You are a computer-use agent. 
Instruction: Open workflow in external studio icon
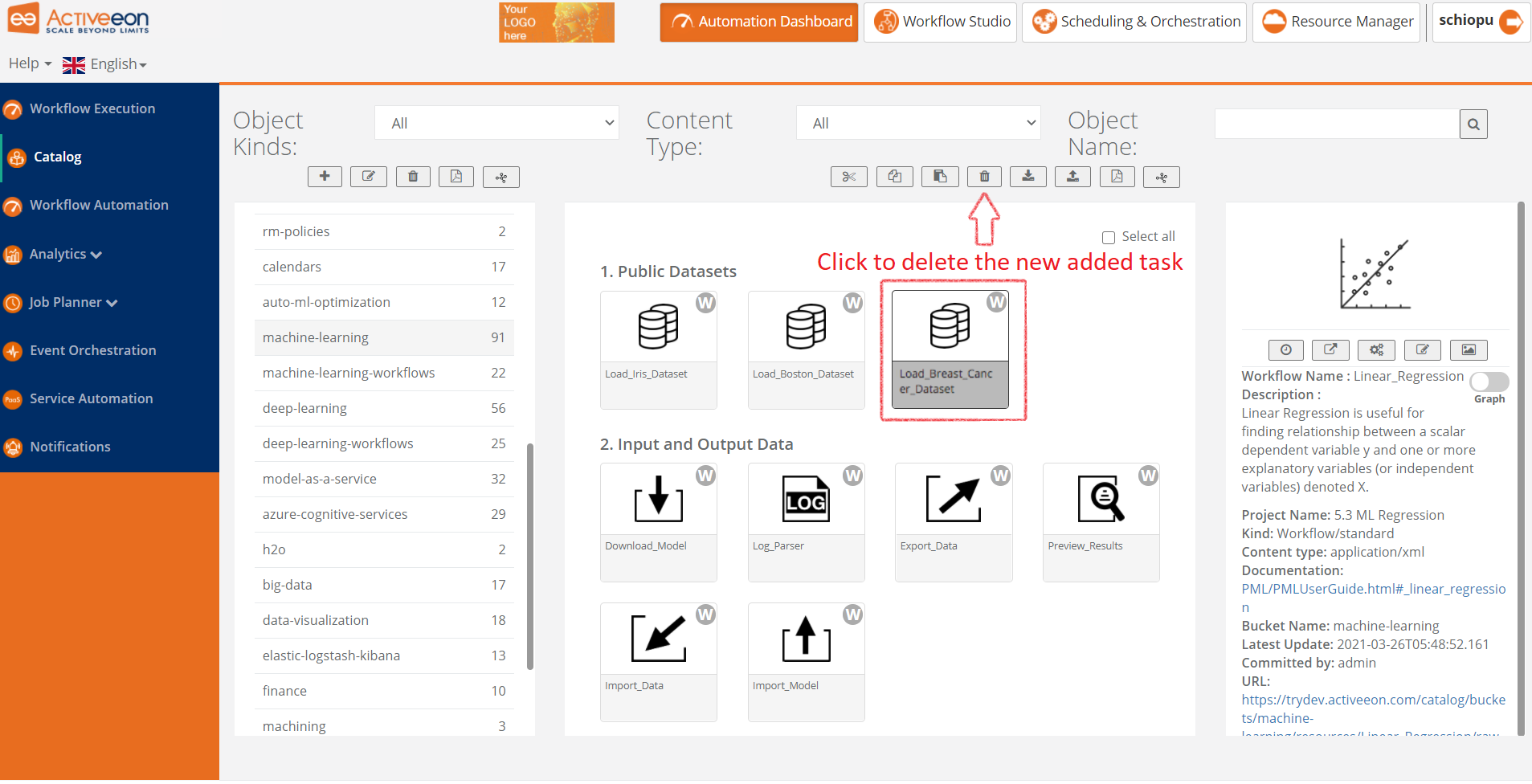tap(1331, 349)
